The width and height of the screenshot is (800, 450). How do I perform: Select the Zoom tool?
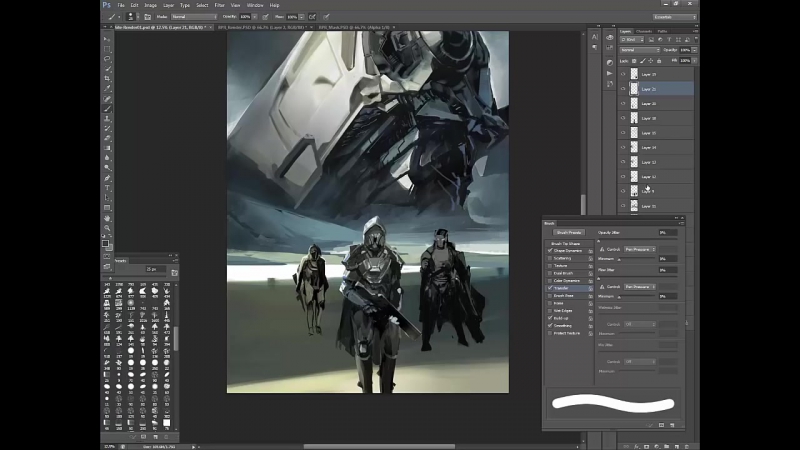coord(107,228)
